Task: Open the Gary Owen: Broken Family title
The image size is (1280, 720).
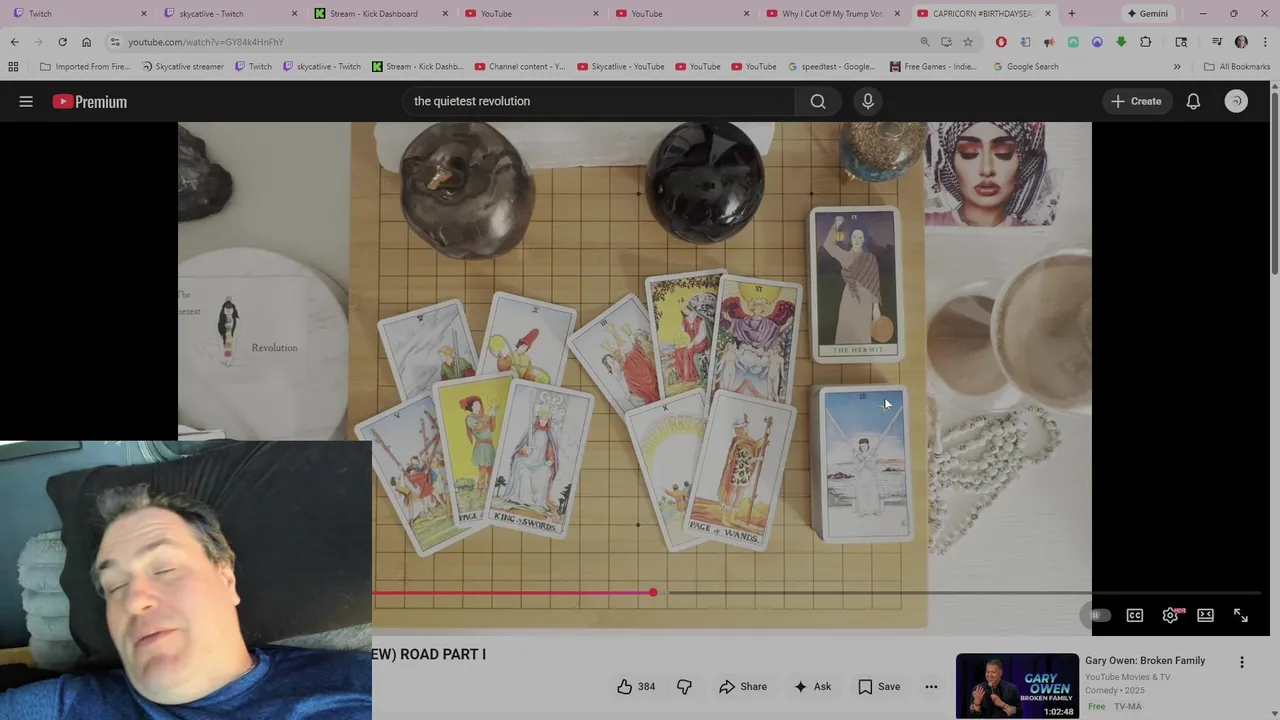Action: (x=1145, y=660)
